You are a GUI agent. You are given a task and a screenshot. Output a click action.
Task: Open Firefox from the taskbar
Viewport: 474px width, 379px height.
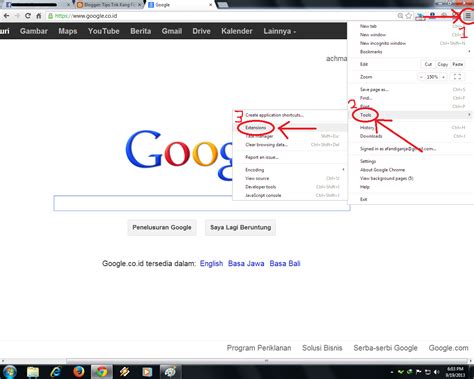79,371
